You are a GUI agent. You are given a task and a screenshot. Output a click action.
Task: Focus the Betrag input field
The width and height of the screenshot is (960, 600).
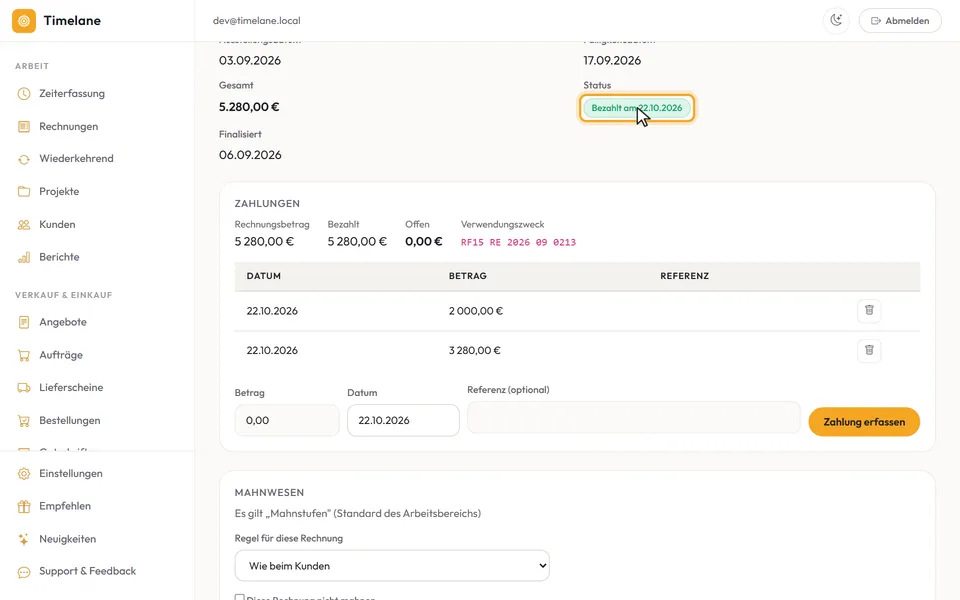pyautogui.click(x=287, y=420)
